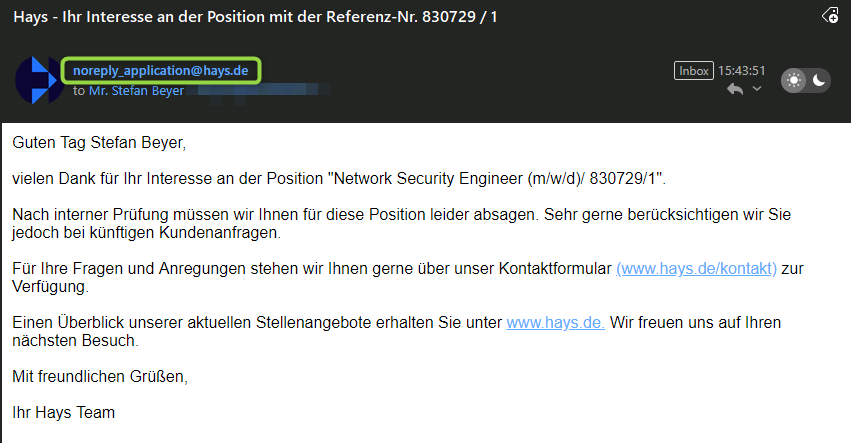
Task: Click the reply arrow icon
Action: (735, 89)
